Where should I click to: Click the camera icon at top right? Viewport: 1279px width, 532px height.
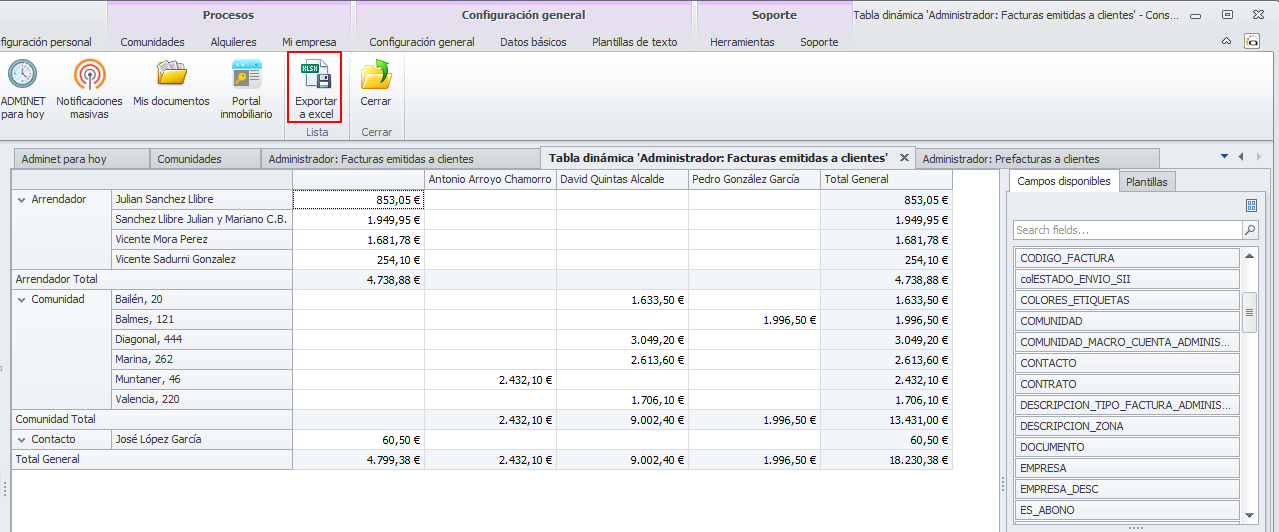[x=1251, y=41]
